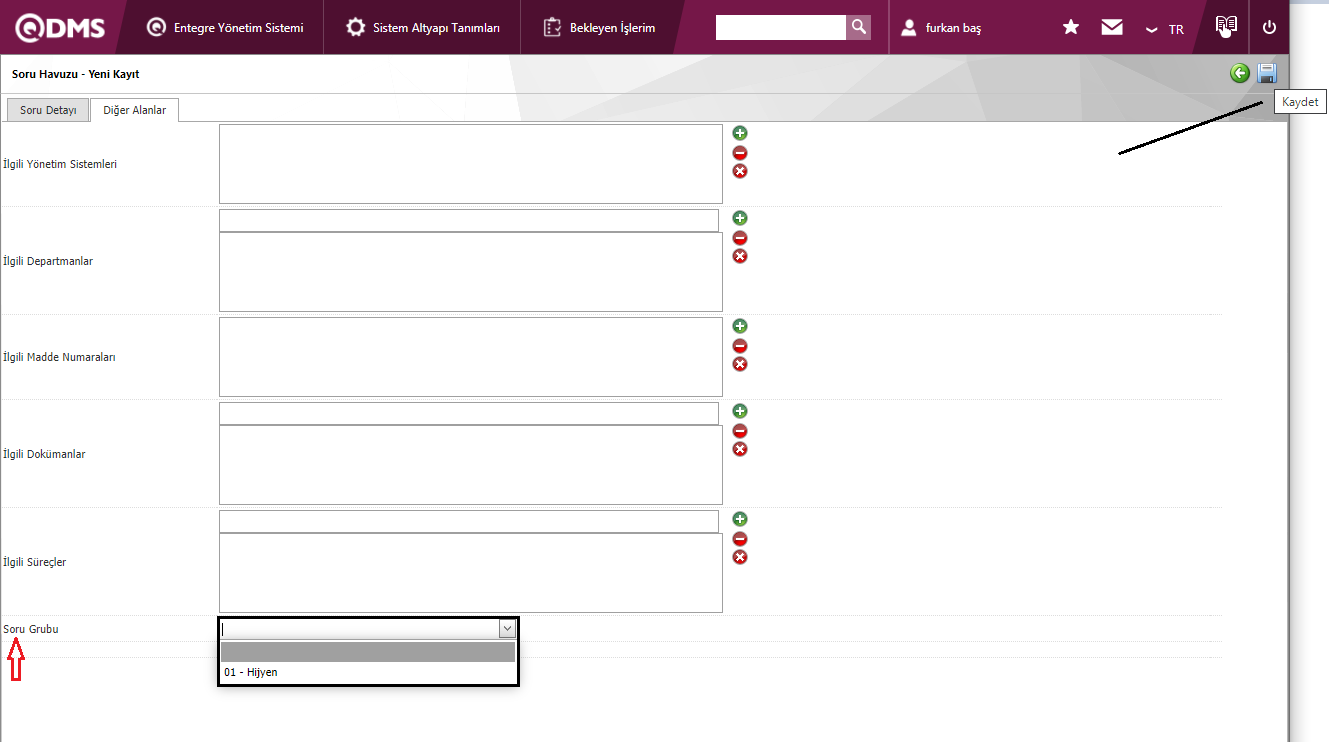
Task: Switch to the Soru Detayı tab
Action: coord(48,110)
